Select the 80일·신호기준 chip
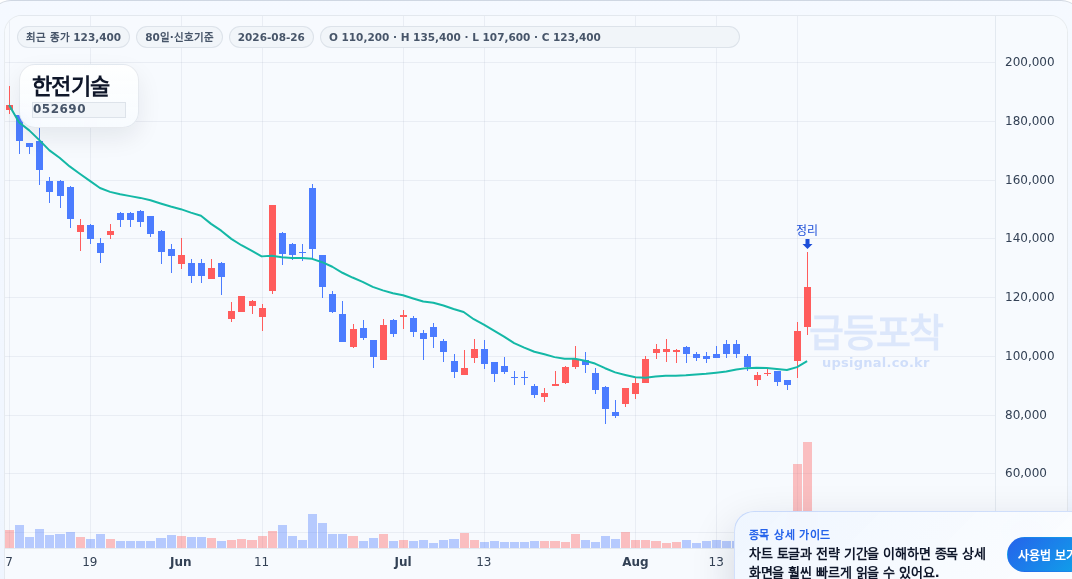Screen dimensions: 1072x579 tap(179, 37)
